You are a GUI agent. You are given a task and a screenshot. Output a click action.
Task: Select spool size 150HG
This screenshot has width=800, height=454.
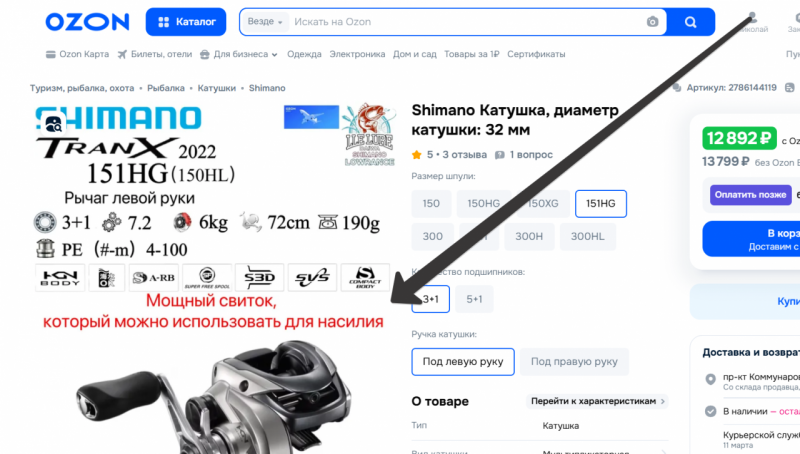tap(484, 204)
